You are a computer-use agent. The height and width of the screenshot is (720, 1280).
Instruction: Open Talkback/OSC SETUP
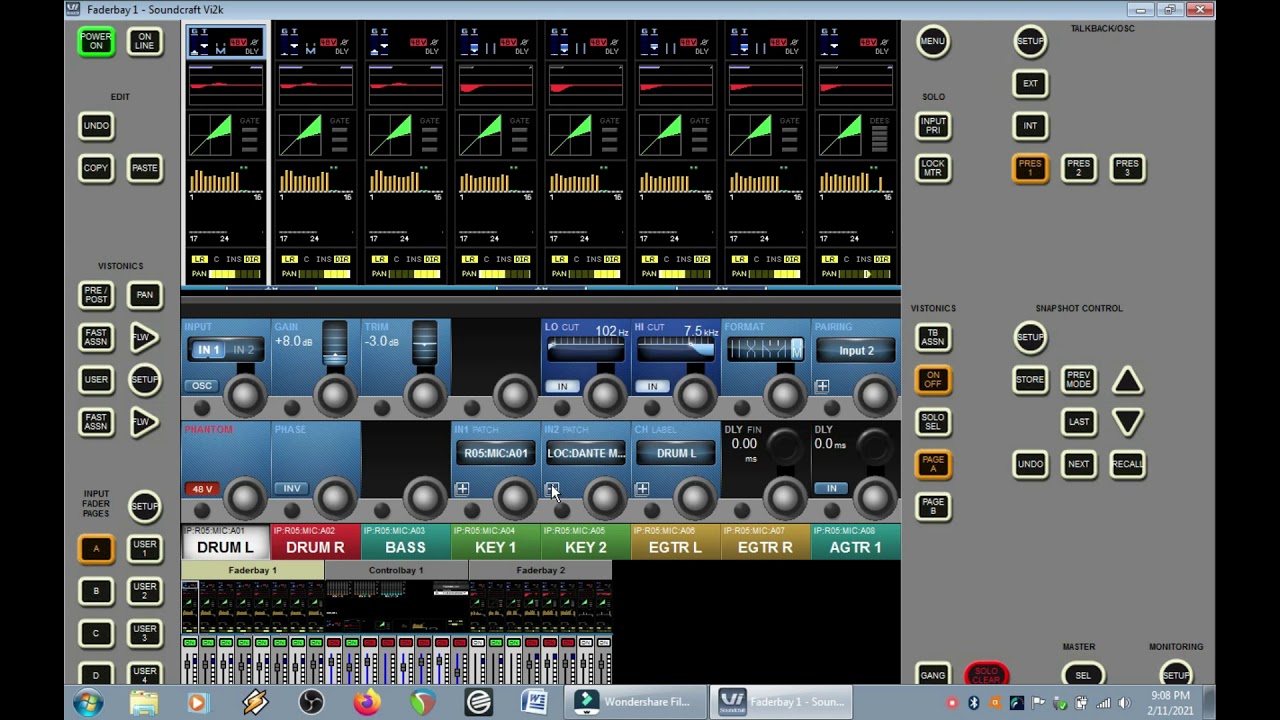(1030, 41)
